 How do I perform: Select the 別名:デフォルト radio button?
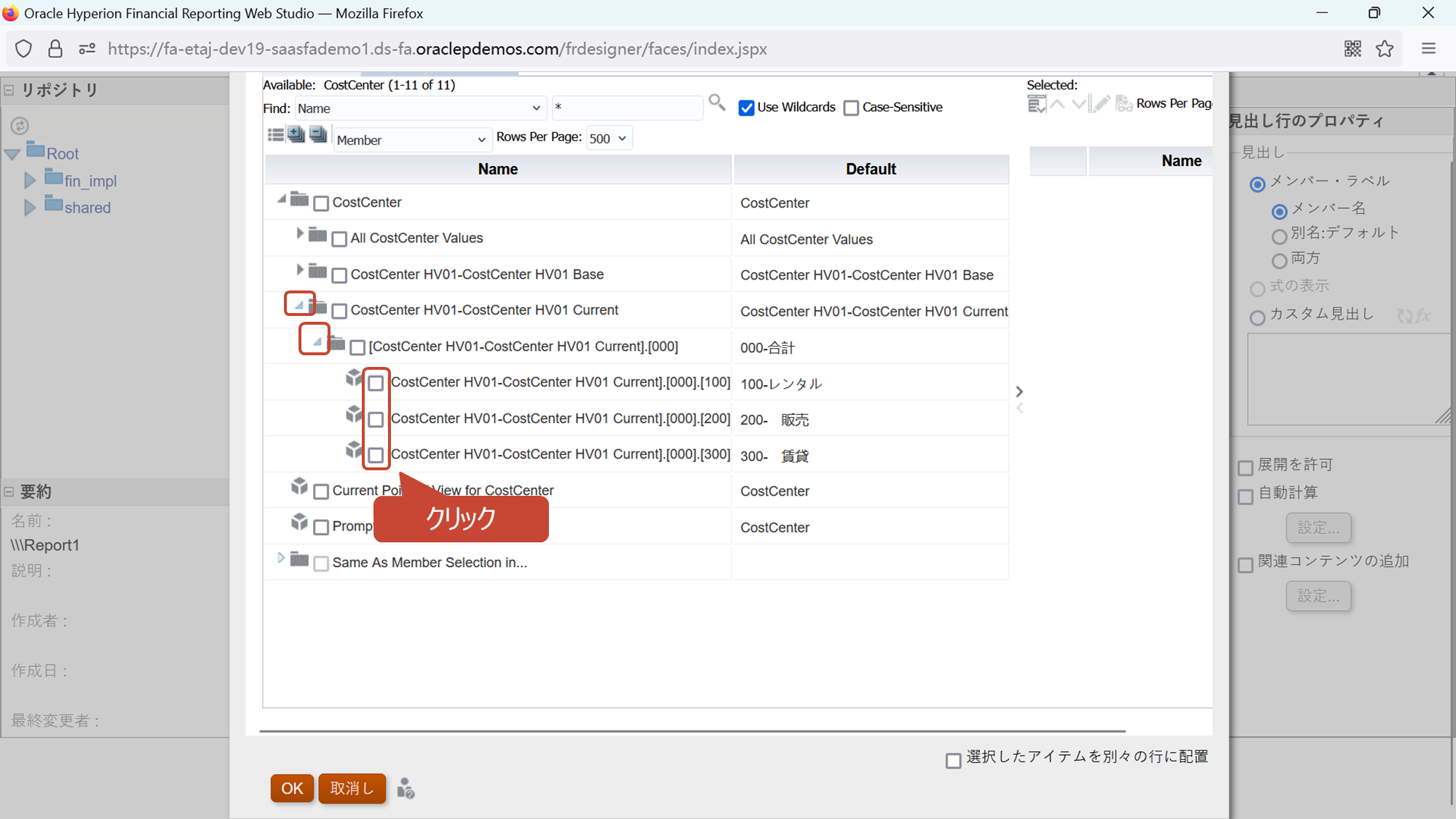click(1278, 237)
